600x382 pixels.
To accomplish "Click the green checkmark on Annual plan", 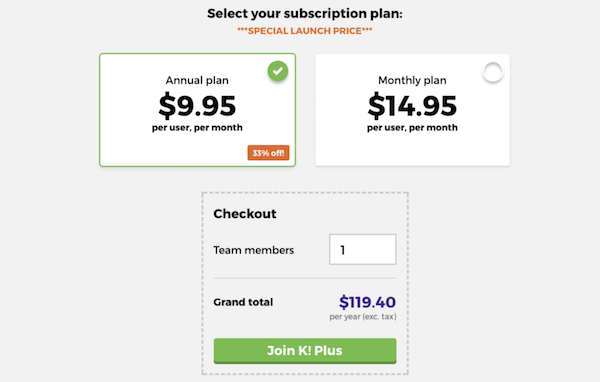I will pos(278,71).
